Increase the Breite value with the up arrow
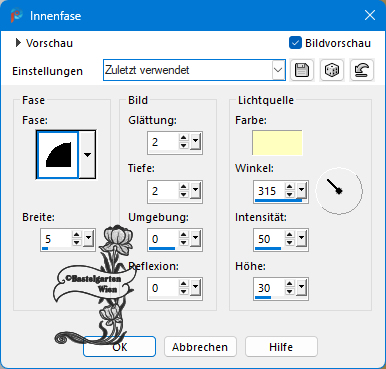386x369 pixels. tap(77, 235)
